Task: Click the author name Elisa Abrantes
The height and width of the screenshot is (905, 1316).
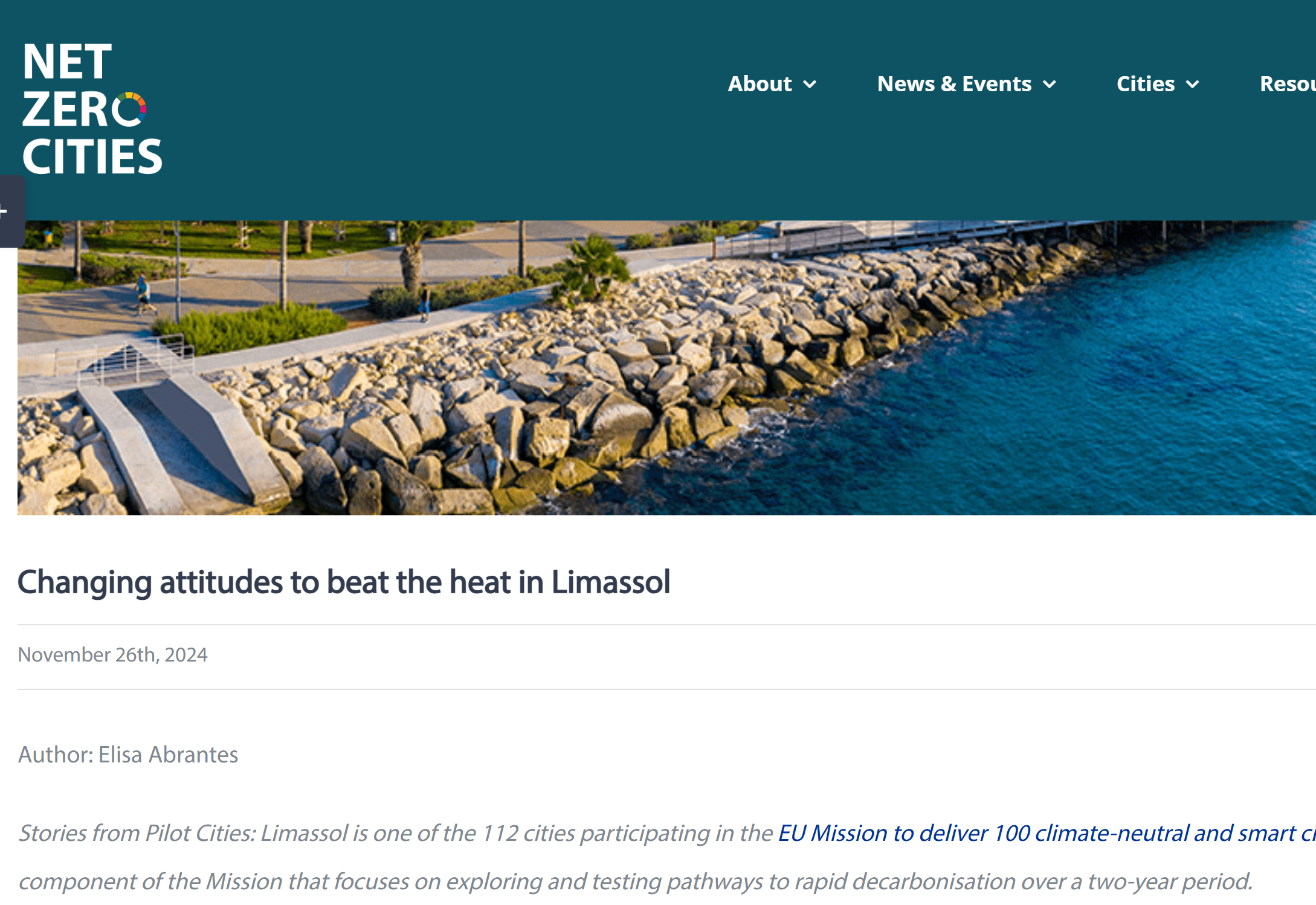Action: (168, 755)
